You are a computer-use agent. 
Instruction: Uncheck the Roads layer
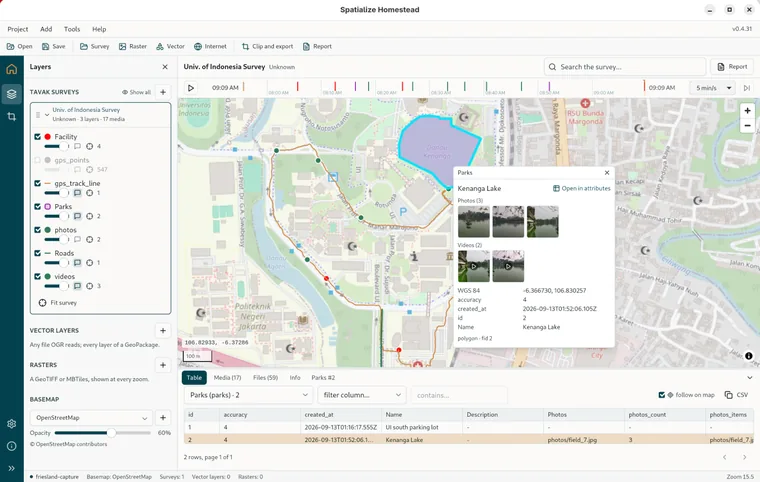tap(37, 253)
